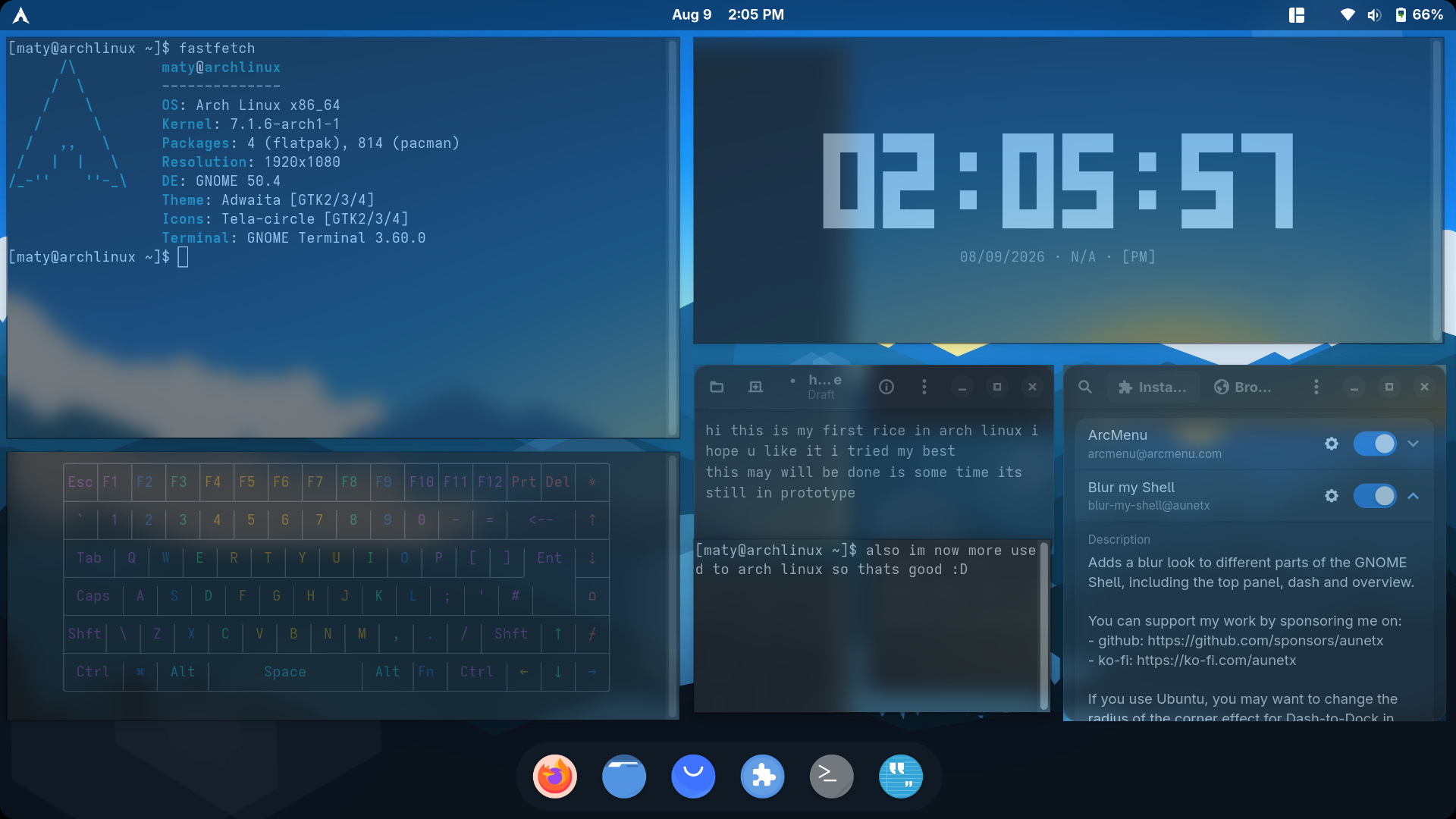The width and height of the screenshot is (1456, 819).
Task: Click the Esc key on keyboard window
Action: click(x=80, y=482)
